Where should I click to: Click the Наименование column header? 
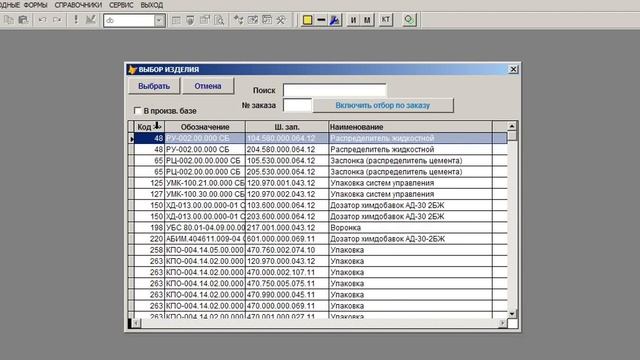coord(410,127)
